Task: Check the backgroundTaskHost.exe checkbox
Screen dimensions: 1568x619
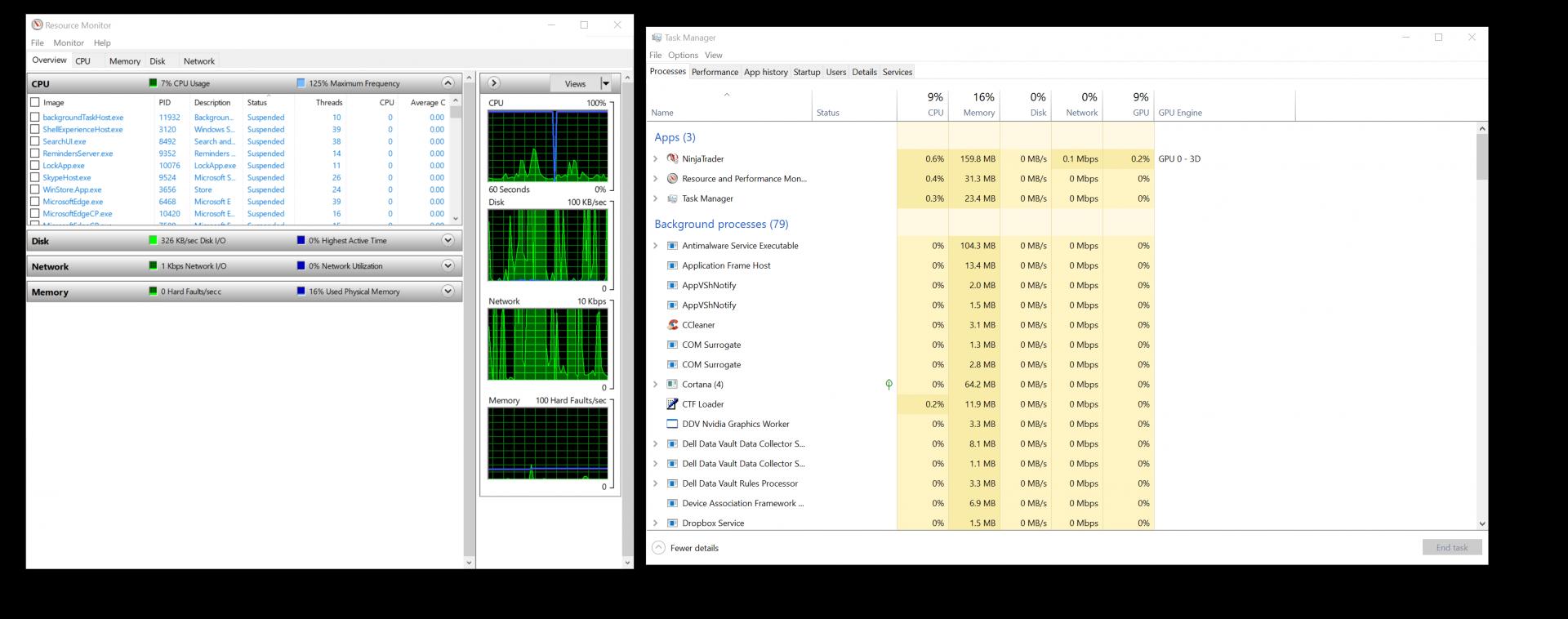Action: coord(35,117)
